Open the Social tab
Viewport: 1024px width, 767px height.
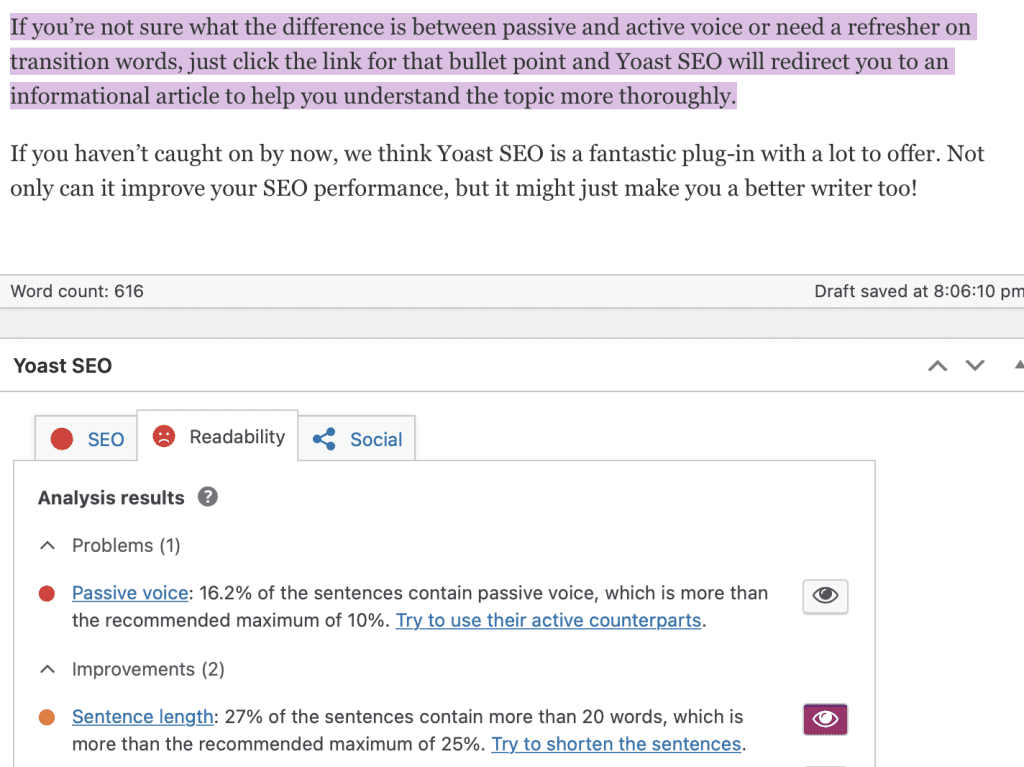(357, 438)
